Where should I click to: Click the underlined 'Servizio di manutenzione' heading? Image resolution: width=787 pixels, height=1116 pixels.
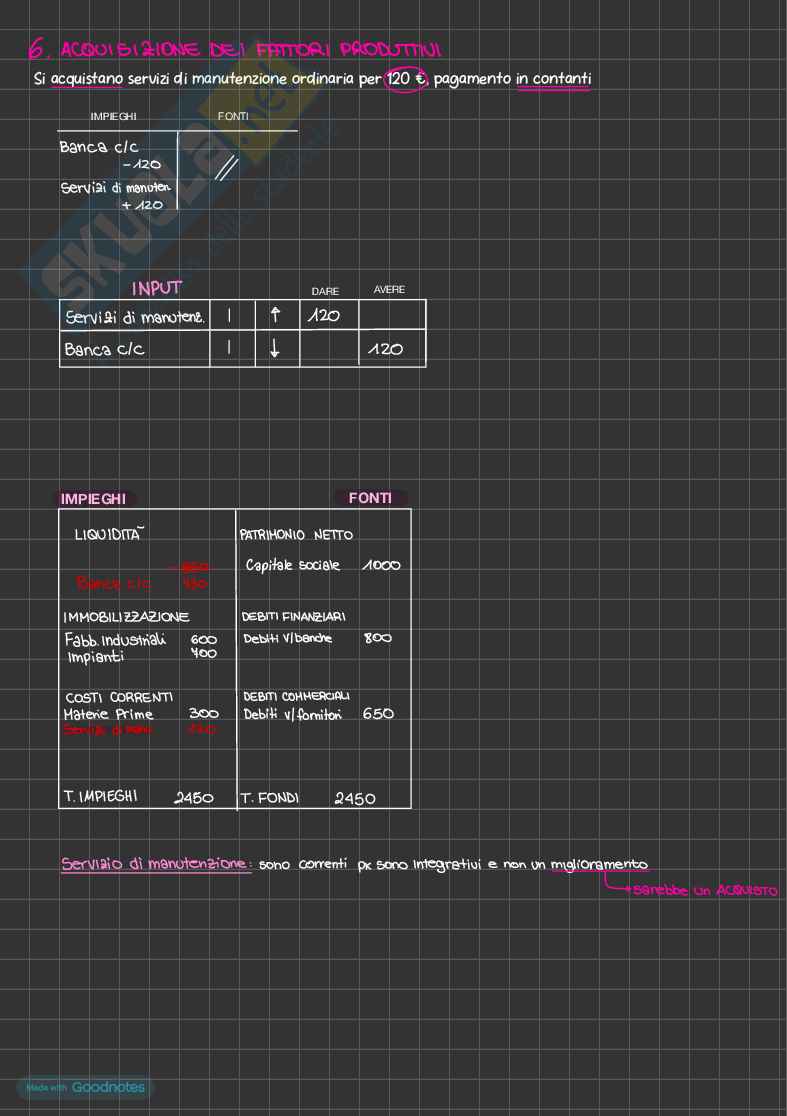(154, 864)
